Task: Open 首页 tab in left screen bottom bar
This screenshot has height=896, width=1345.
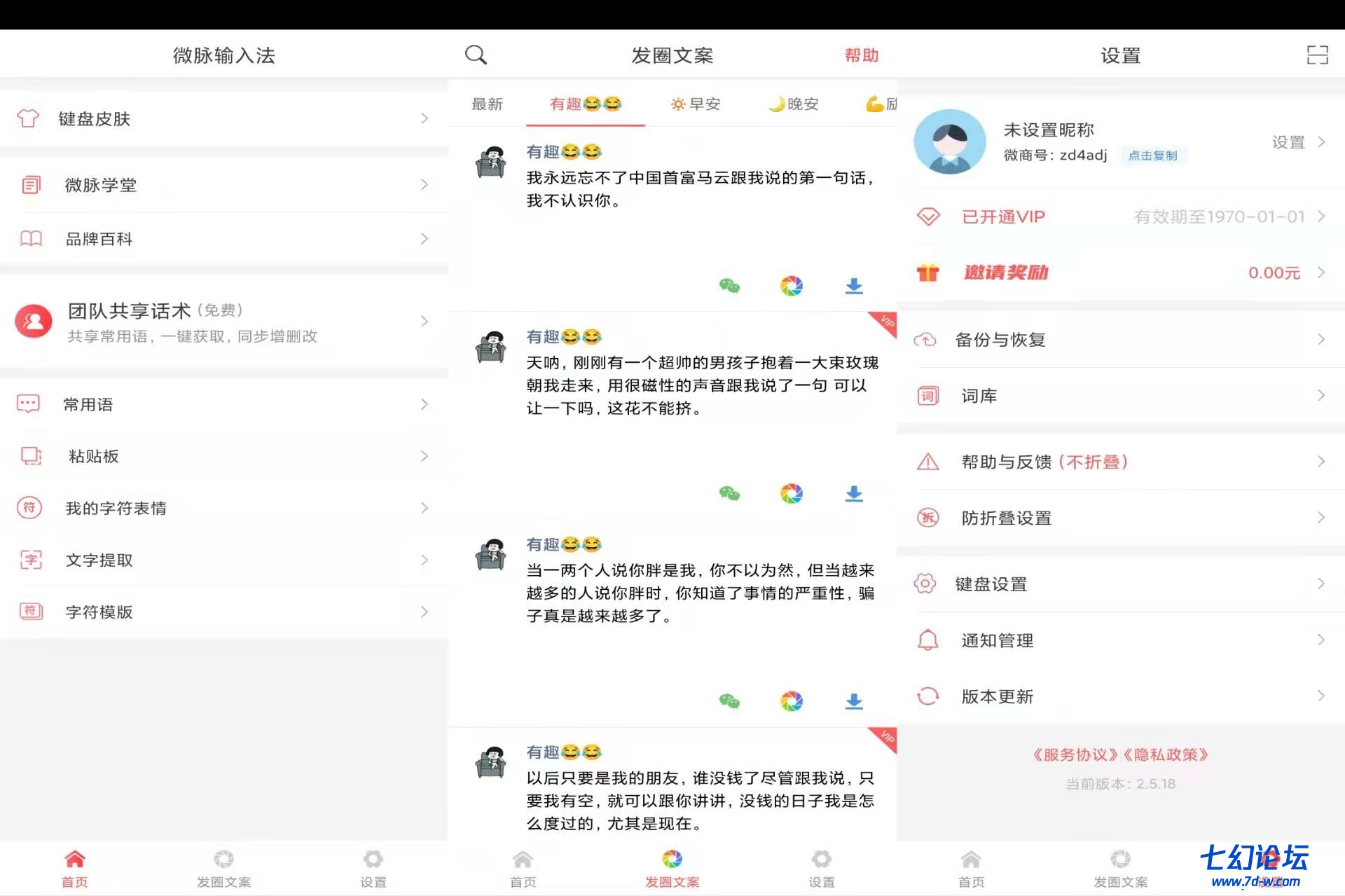Action: tap(75, 869)
